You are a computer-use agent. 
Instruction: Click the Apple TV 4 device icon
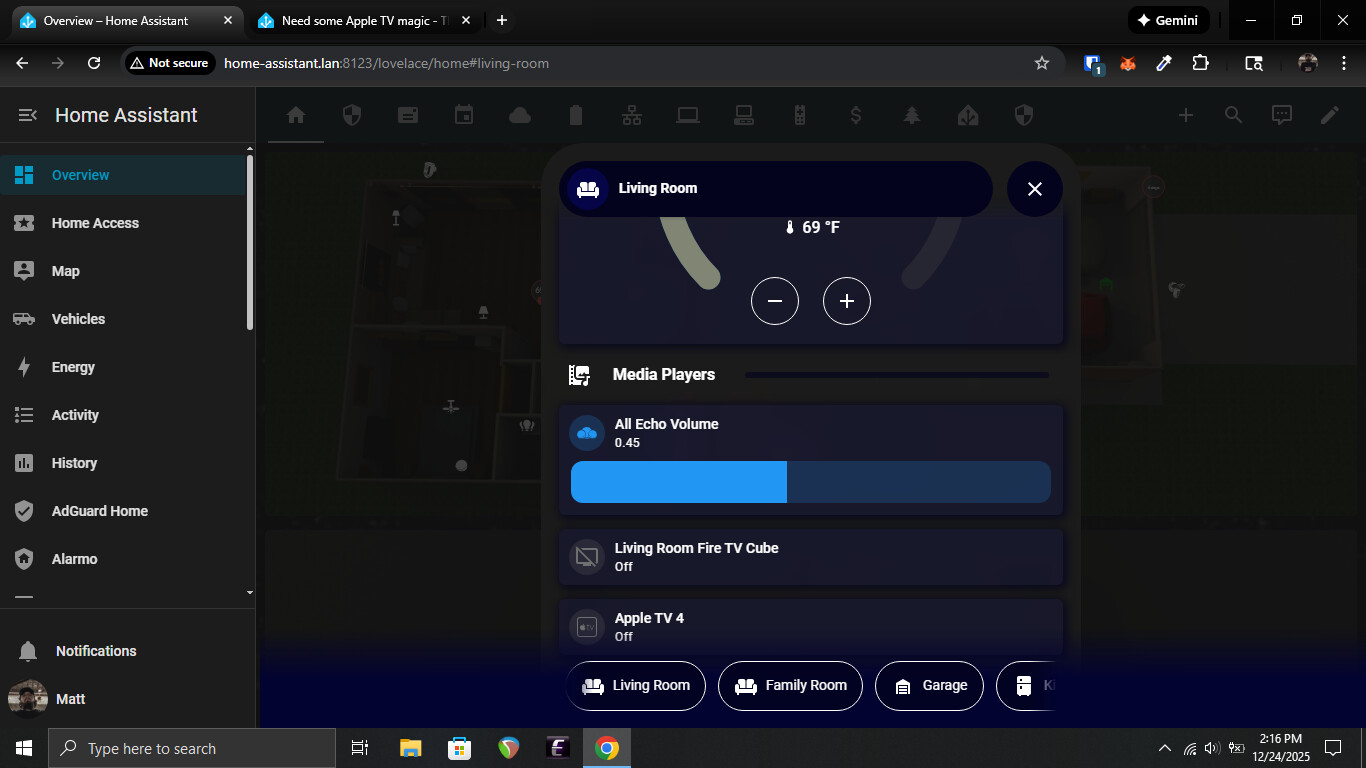coord(587,627)
